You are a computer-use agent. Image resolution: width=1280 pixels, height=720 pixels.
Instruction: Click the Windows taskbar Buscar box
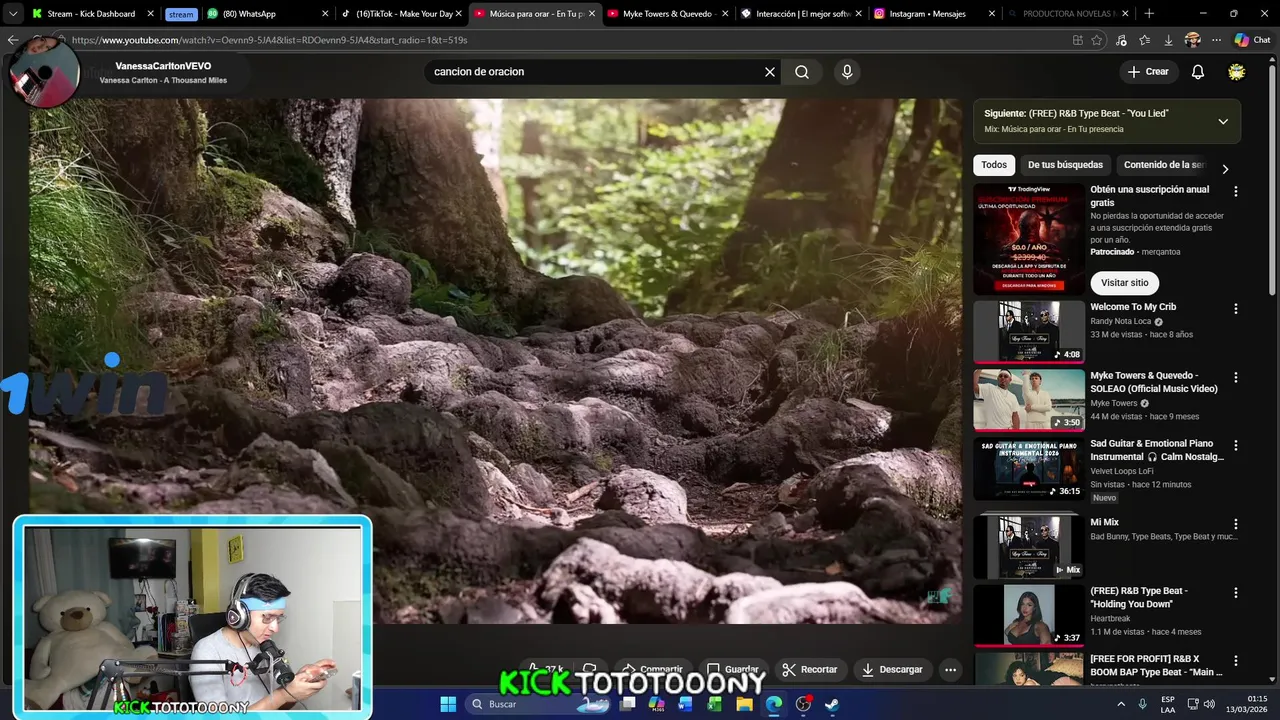pyautogui.click(x=538, y=704)
